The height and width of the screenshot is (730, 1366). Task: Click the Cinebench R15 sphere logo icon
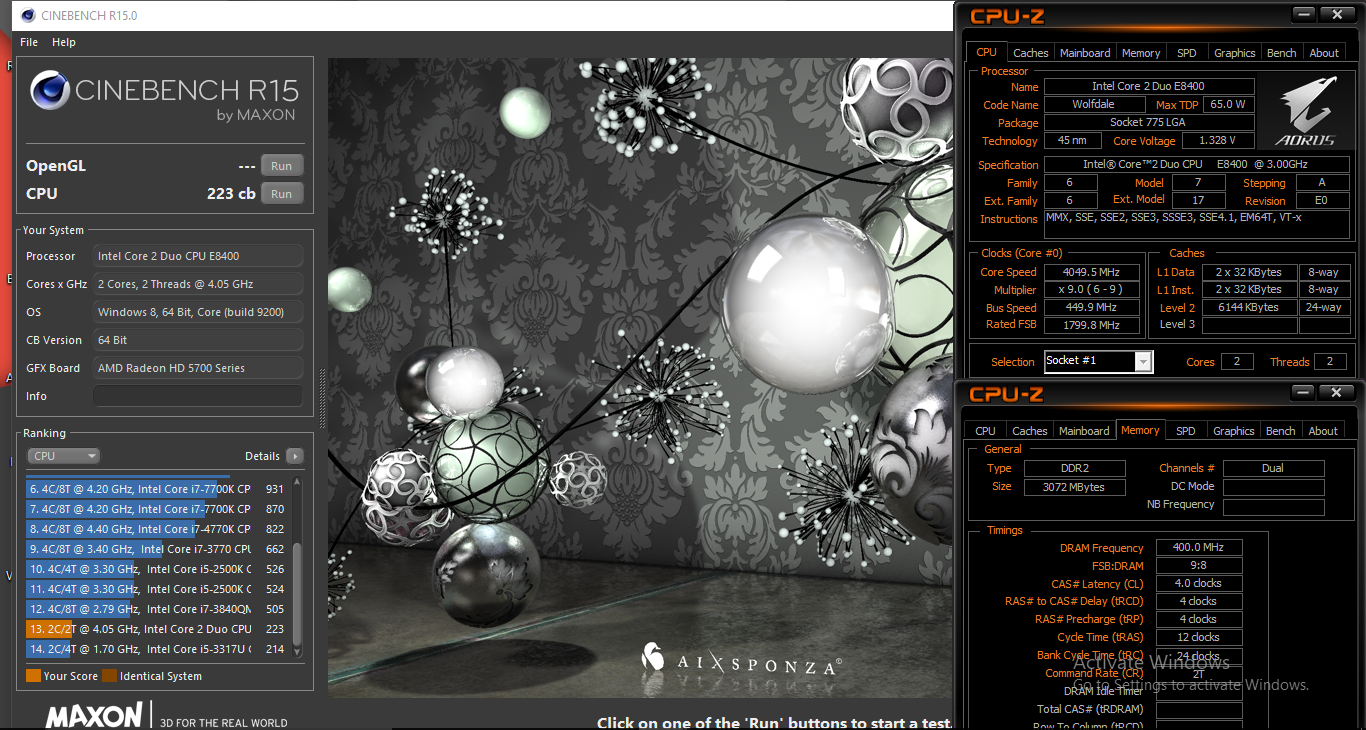[x=50, y=91]
